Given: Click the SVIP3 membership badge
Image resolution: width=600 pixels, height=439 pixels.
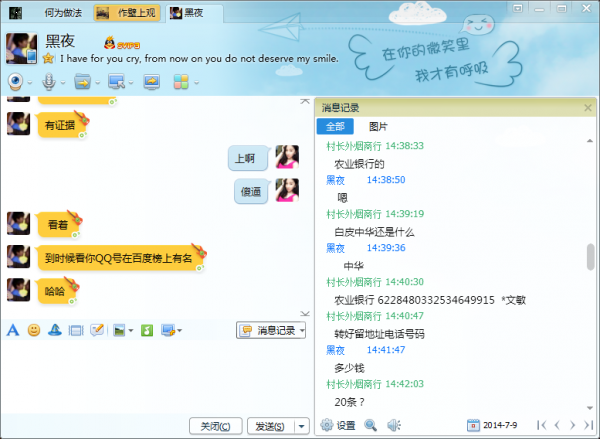Looking at the screenshot, I should pos(122,43).
